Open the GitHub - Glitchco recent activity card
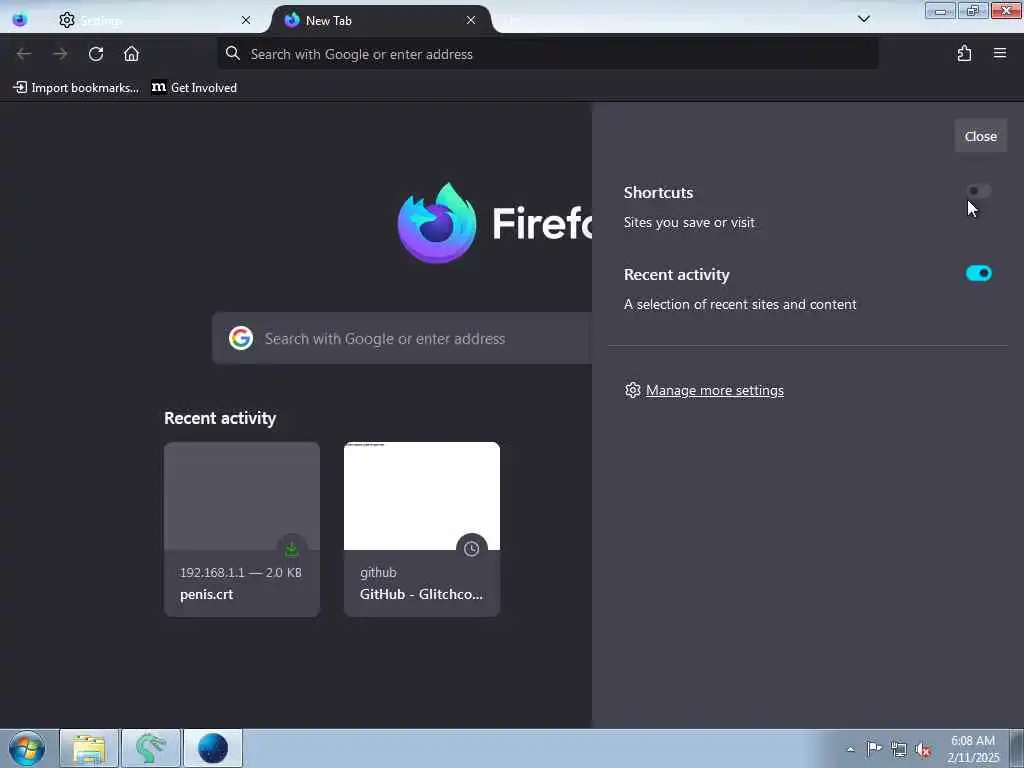 tap(422, 529)
